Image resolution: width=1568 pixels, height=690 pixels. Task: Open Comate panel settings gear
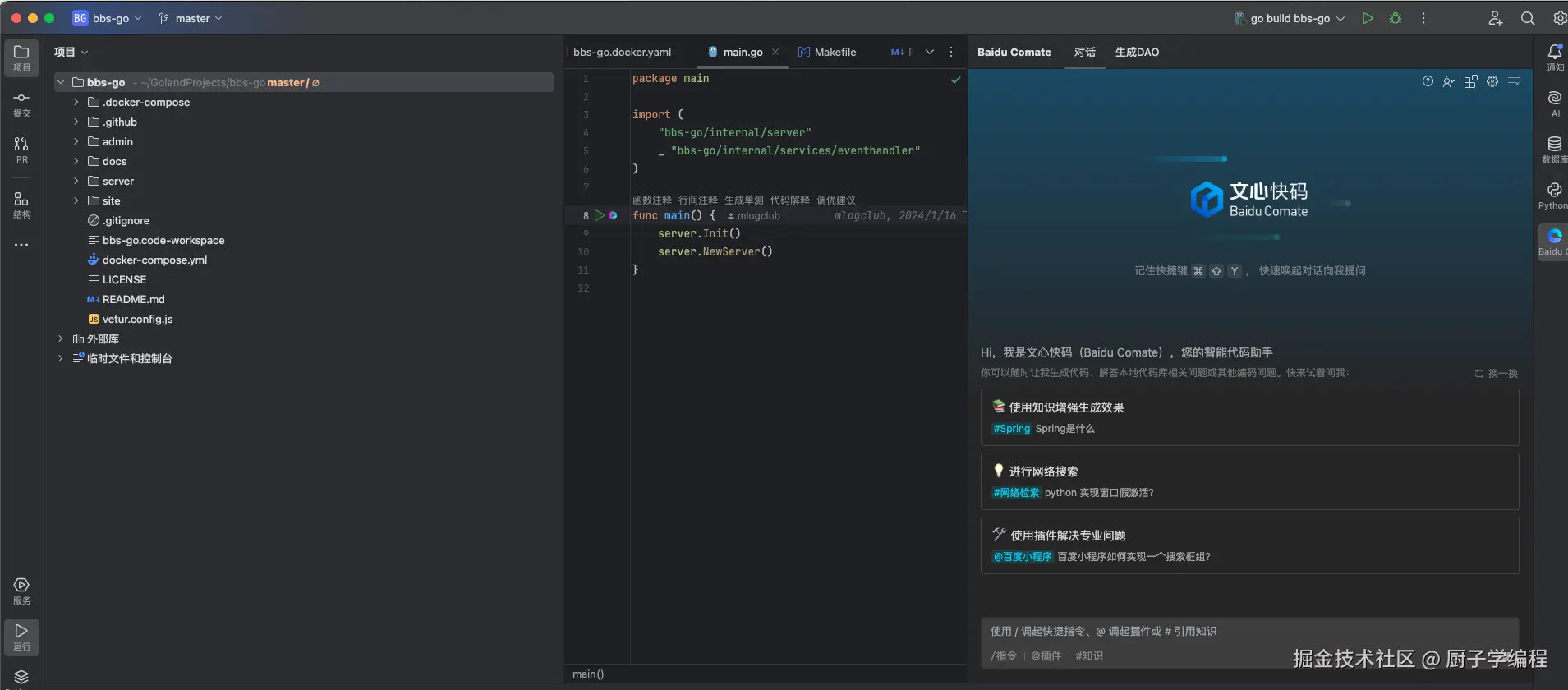(1492, 81)
